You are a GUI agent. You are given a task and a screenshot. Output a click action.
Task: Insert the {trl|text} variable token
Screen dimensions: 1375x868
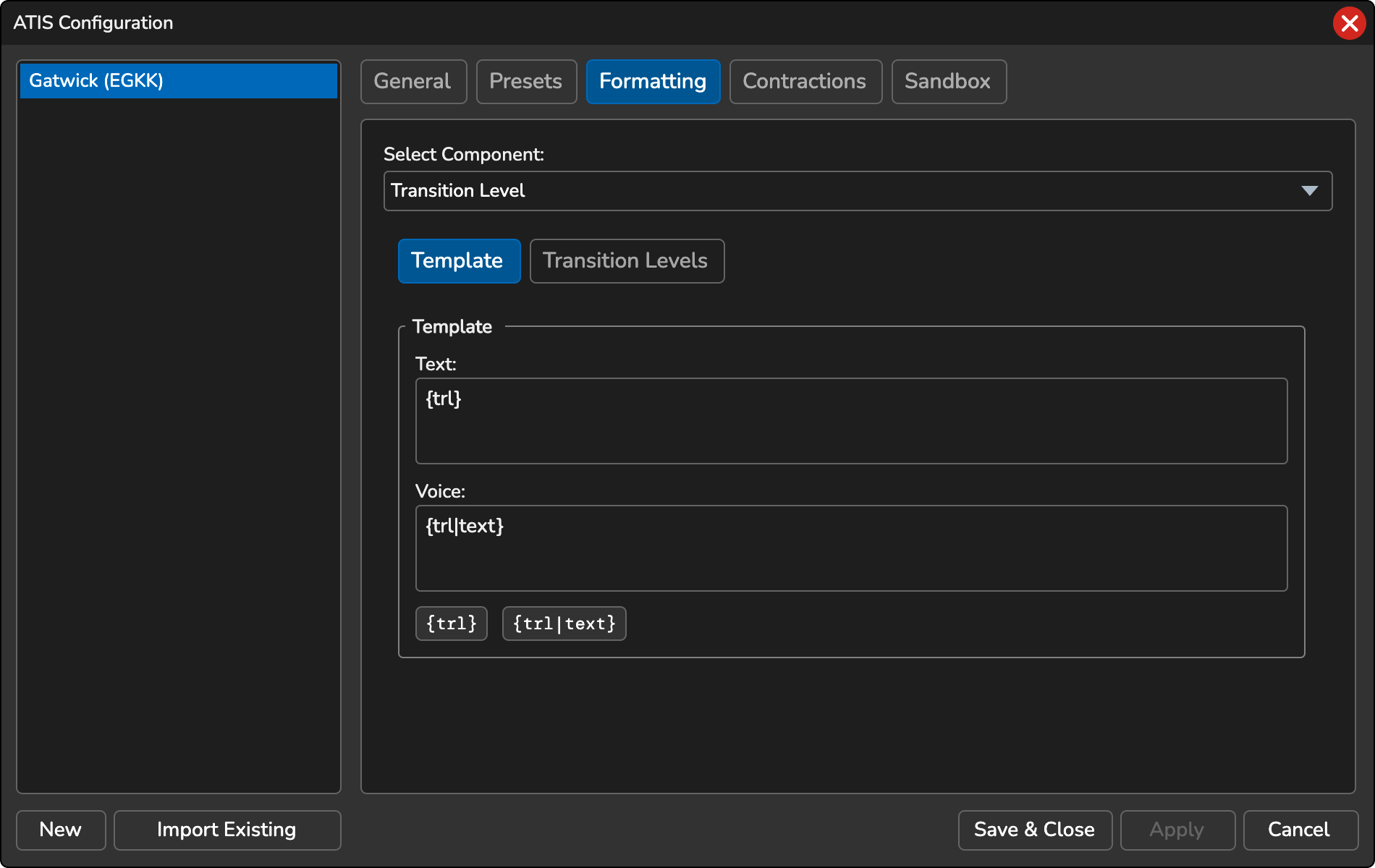click(x=564, y=624)
